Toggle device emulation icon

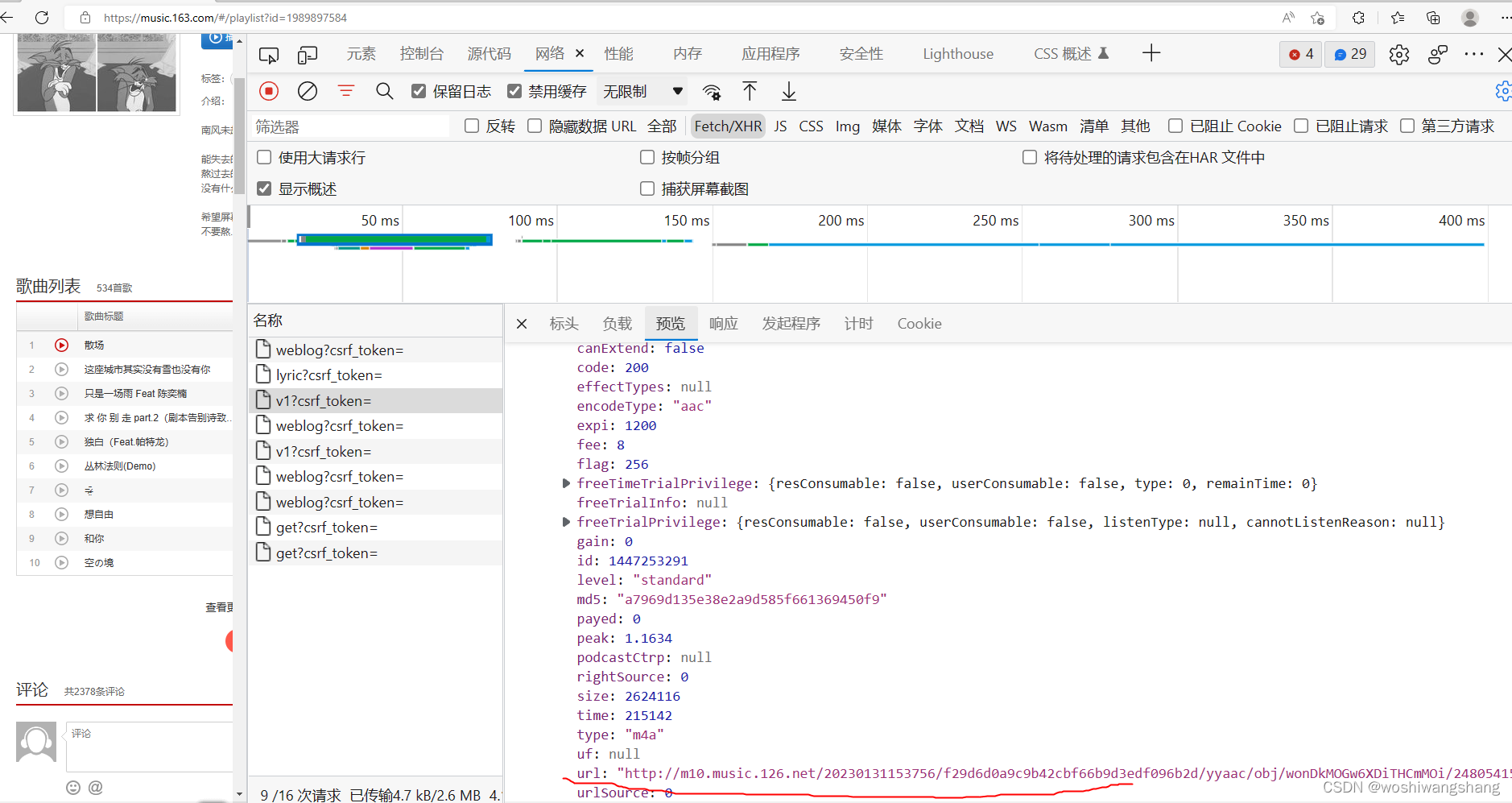click(307, 54)
